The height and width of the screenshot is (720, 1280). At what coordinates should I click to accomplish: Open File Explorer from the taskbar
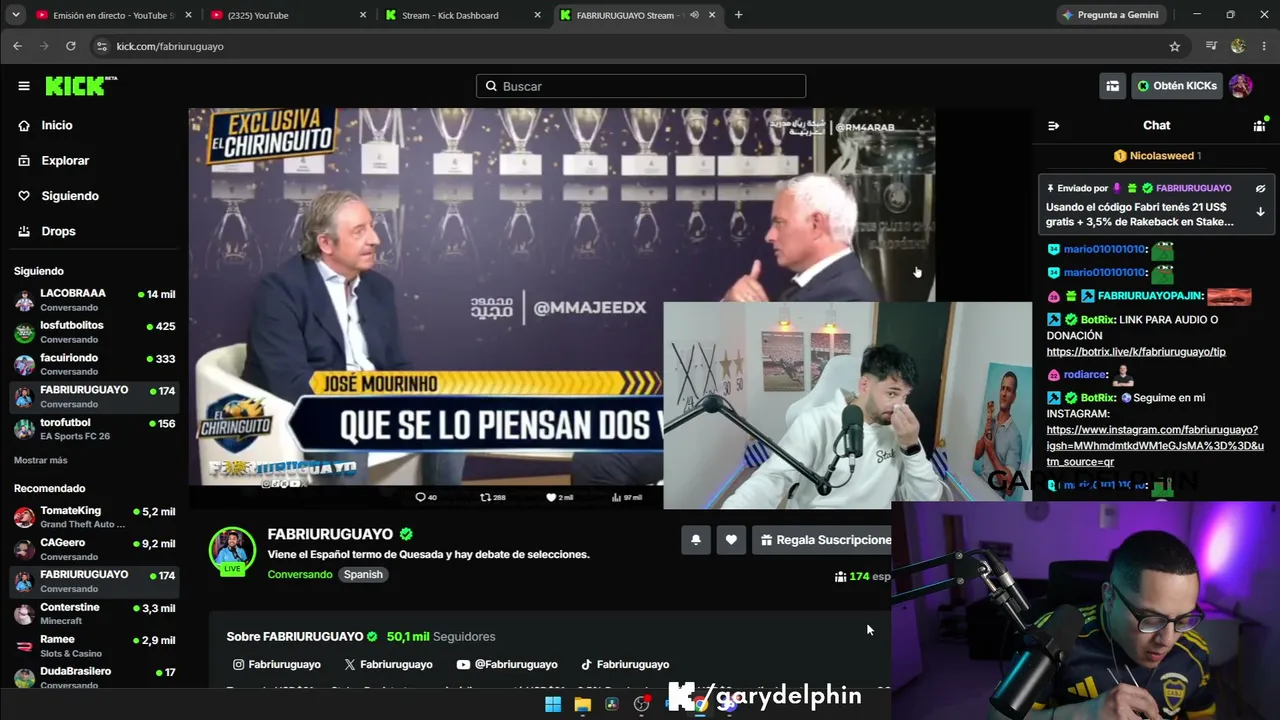click(582, 704)
